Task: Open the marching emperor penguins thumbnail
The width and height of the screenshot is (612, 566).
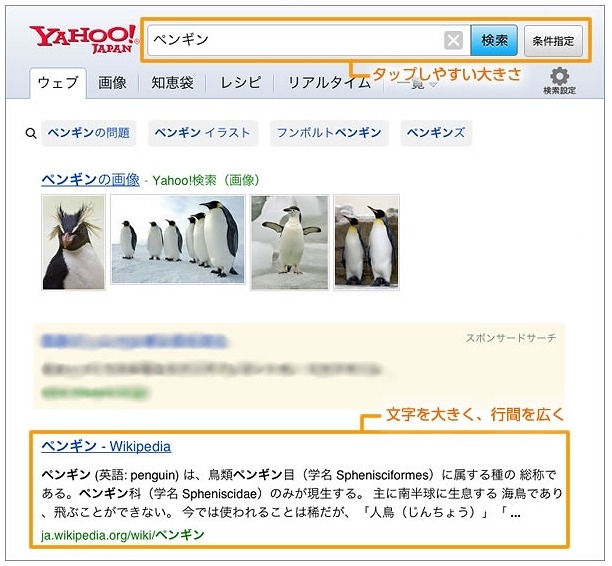Action: point(178,239)
